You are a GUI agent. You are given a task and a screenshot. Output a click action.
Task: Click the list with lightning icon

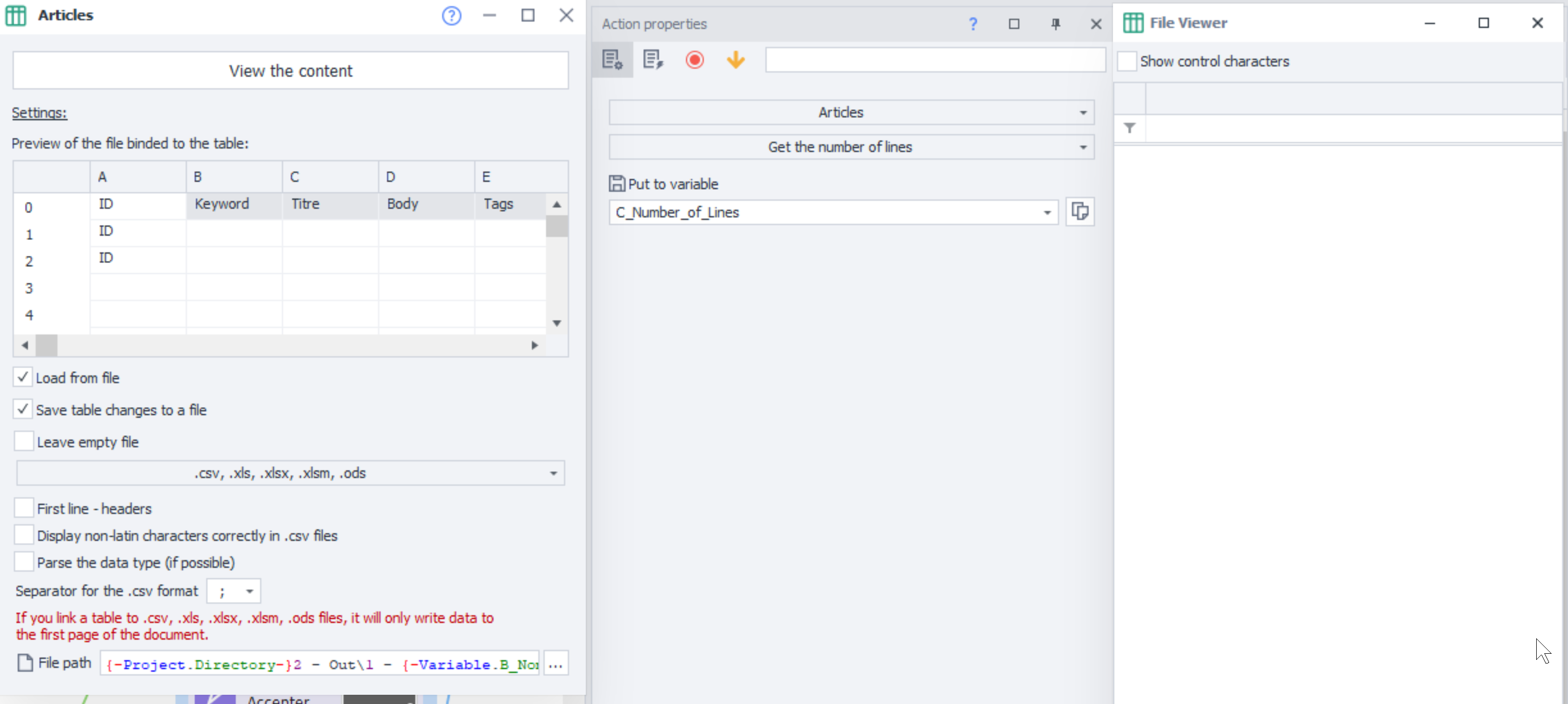pos(652,59)
